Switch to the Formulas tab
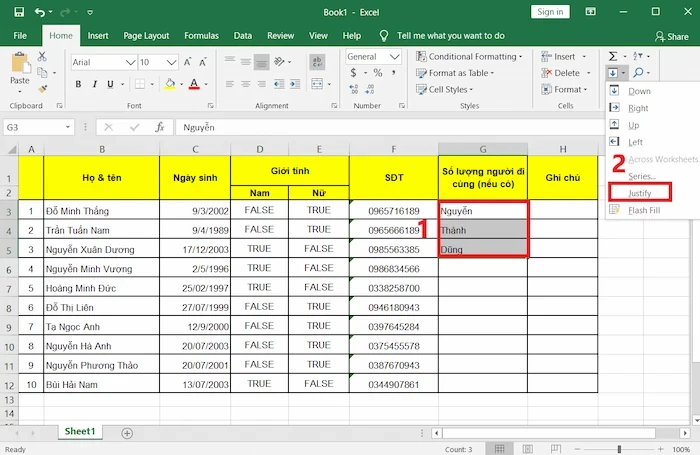The width and height of the screenshot is (700, 455). pyautogui.click(x=201, y=36)
